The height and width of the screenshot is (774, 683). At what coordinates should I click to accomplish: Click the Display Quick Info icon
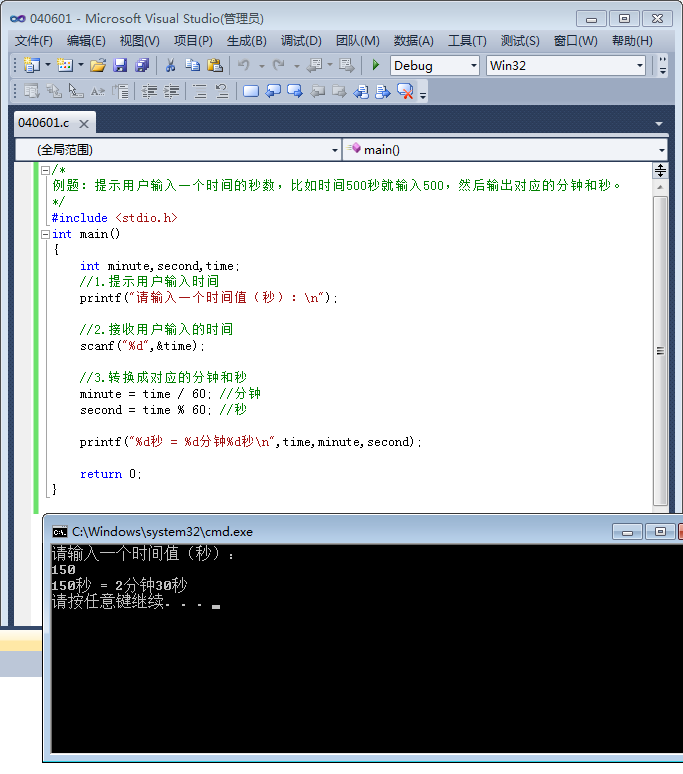coord(76,91)
